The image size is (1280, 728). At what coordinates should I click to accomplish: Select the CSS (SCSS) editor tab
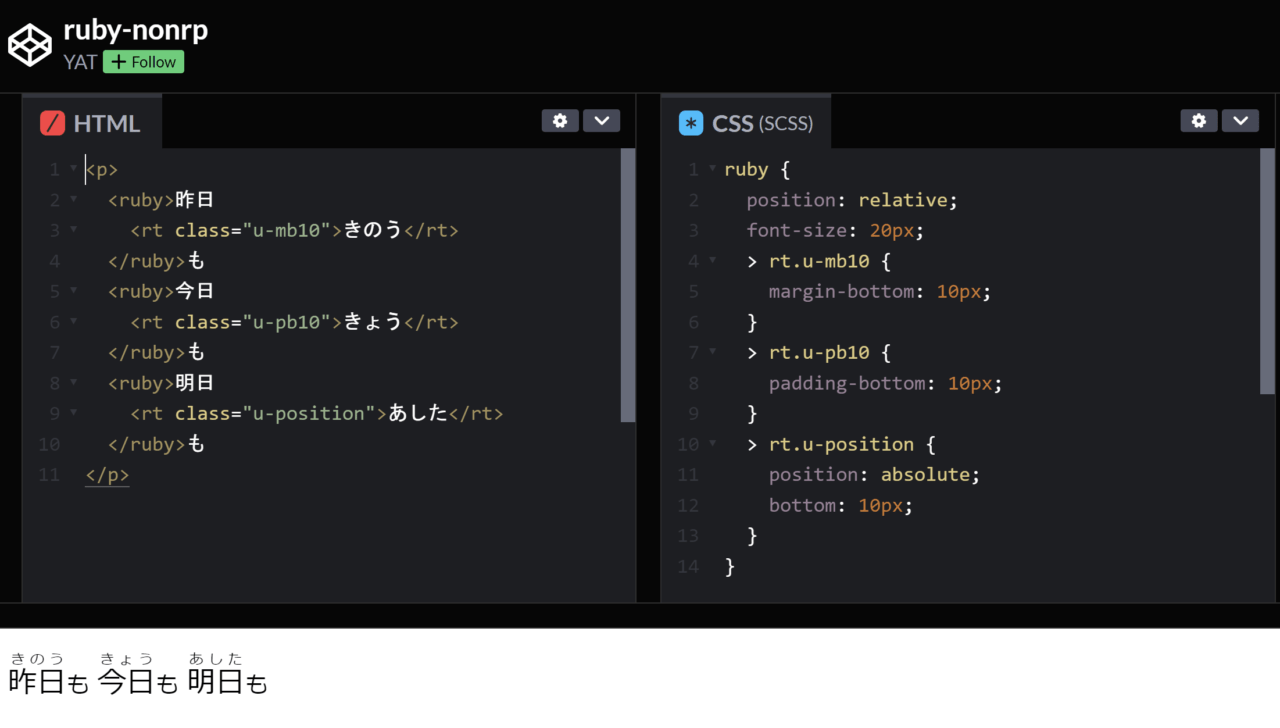(x=746, y=123)
